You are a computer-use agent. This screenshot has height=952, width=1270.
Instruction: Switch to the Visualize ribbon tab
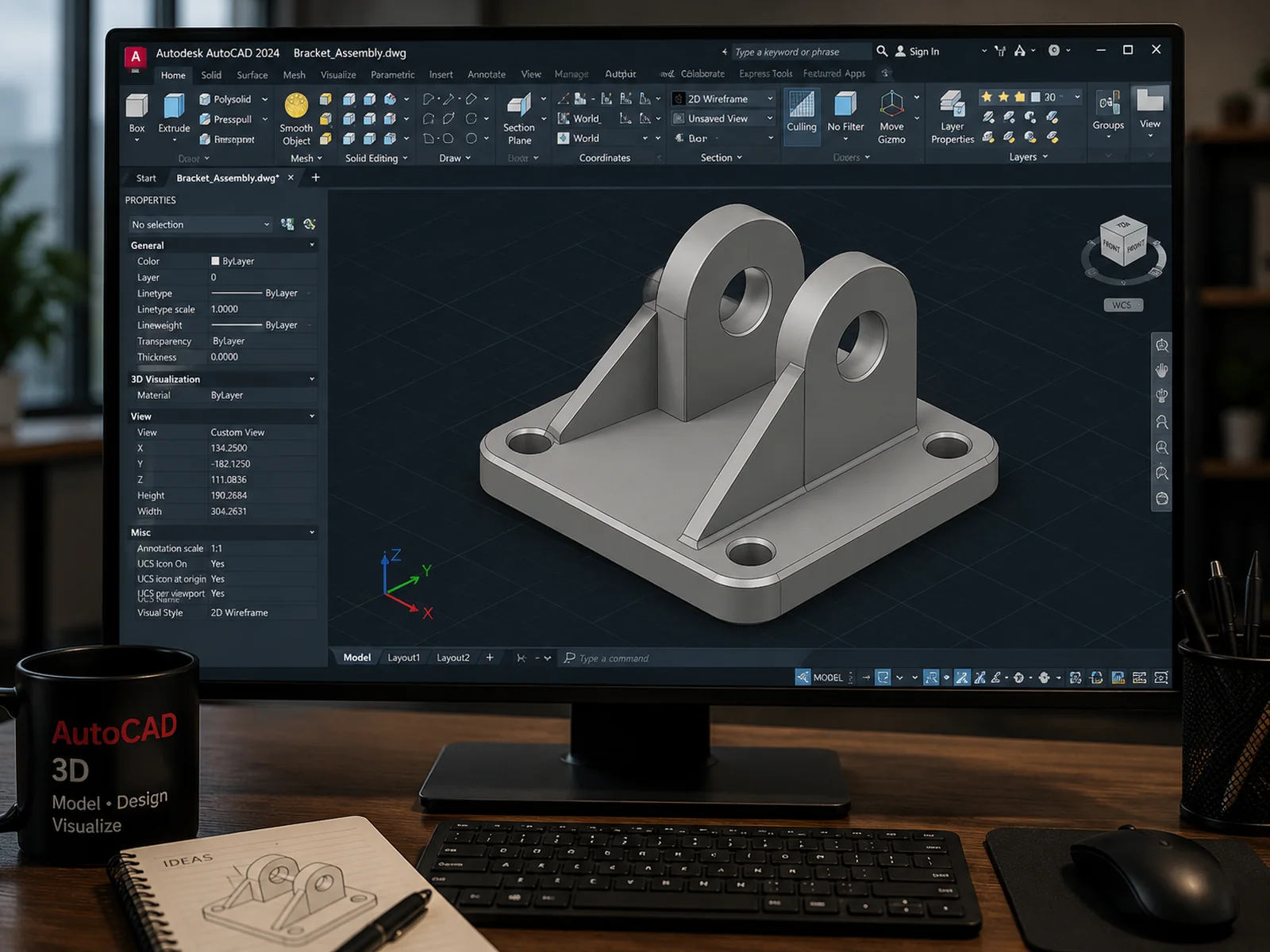click(338, 75)
